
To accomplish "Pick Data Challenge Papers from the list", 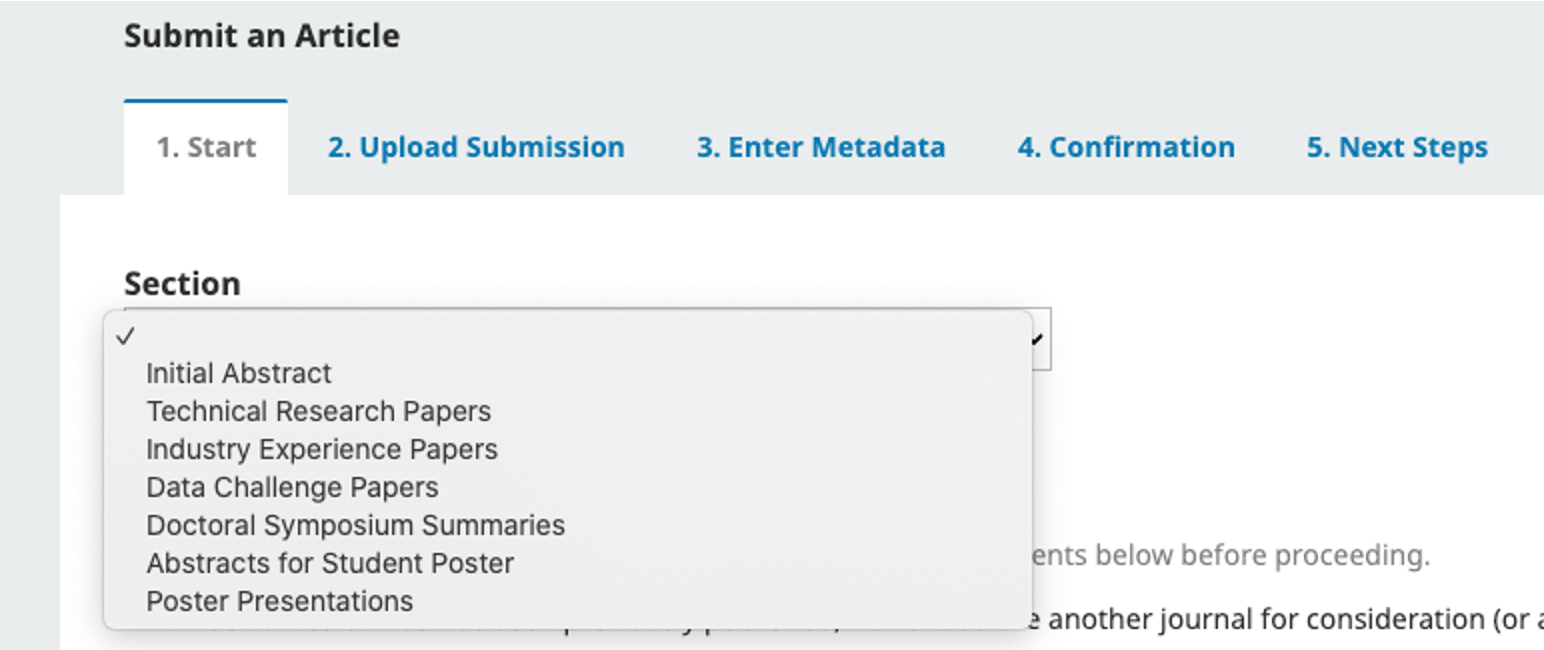I will coord(291,487).
